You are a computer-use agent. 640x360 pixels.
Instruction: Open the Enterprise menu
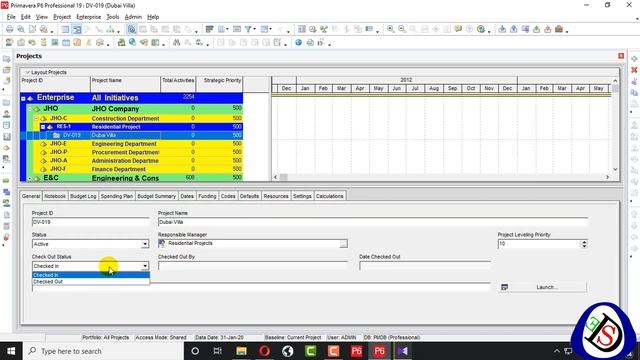click(89, 17)
